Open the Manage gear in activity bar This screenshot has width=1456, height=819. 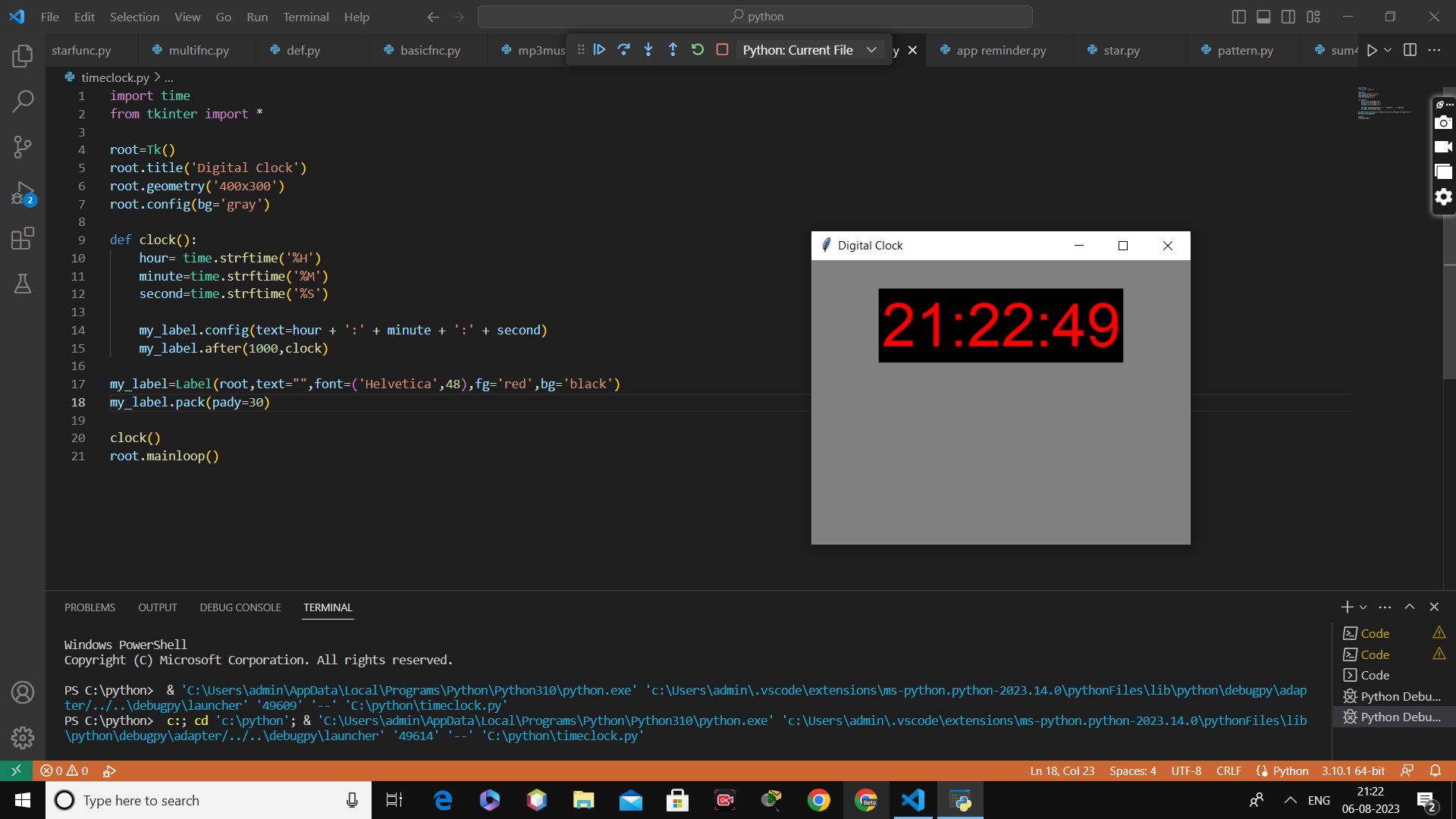tap(23, 737)
